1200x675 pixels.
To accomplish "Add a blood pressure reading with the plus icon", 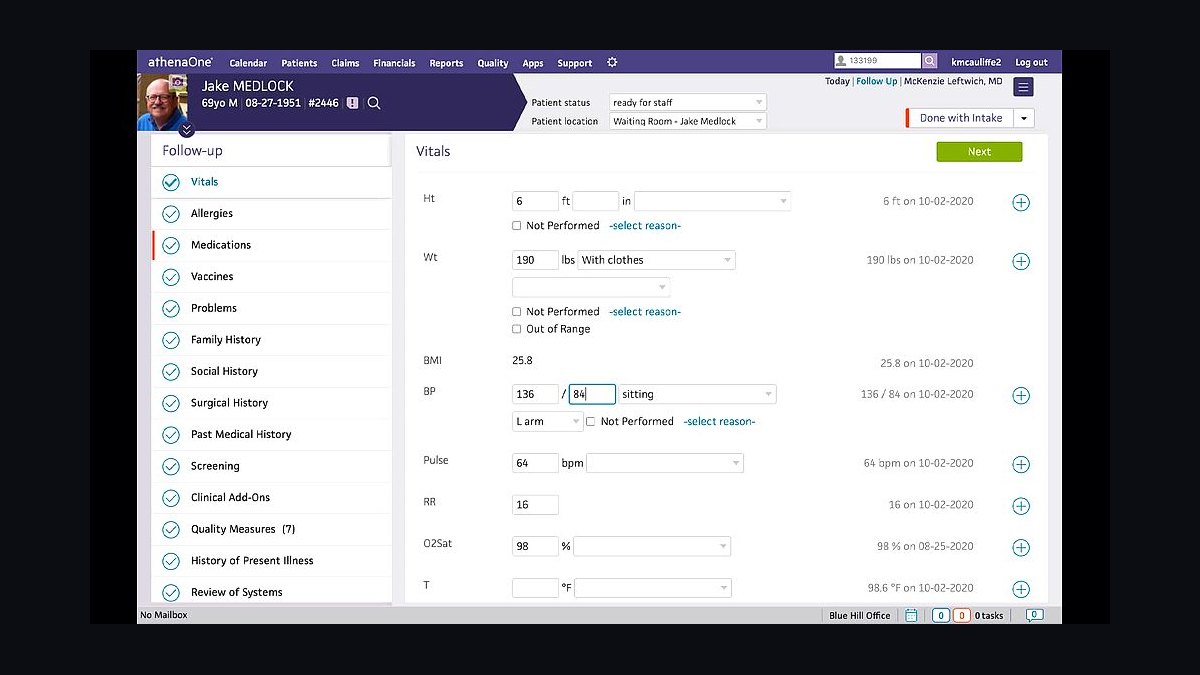I will (1021, 395).
